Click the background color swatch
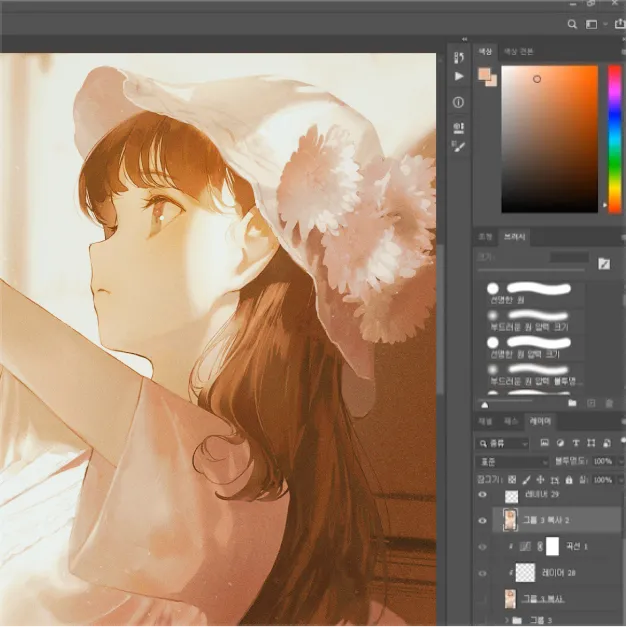The width and height of the screenshot is (626, 627). pyautogui.click(x=493, y=82)
